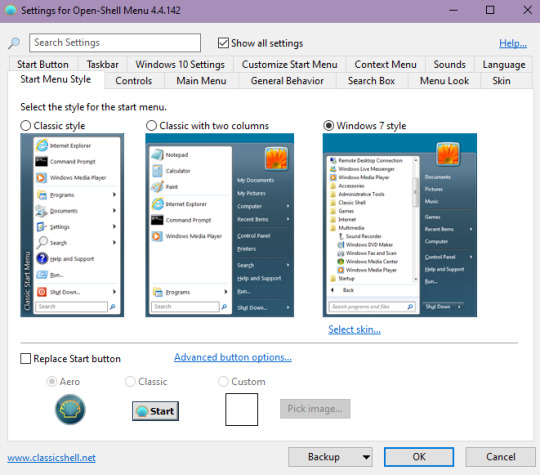
Task: Click the Open-Shell logo in title bar
Action: (11, 10)
